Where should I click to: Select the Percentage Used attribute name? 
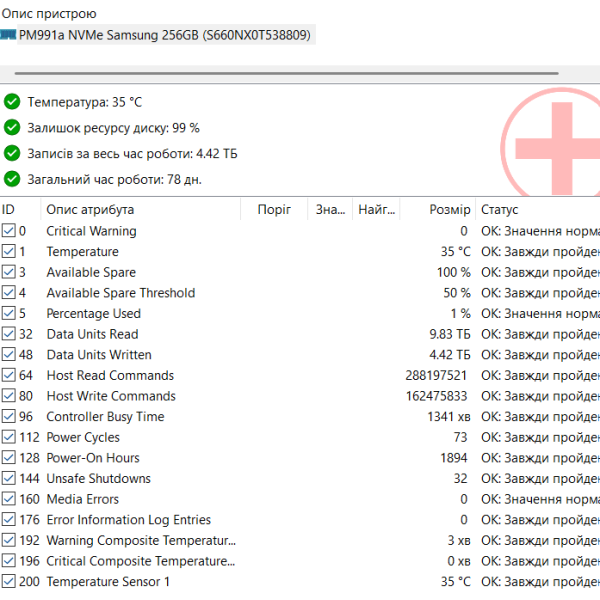94,314
